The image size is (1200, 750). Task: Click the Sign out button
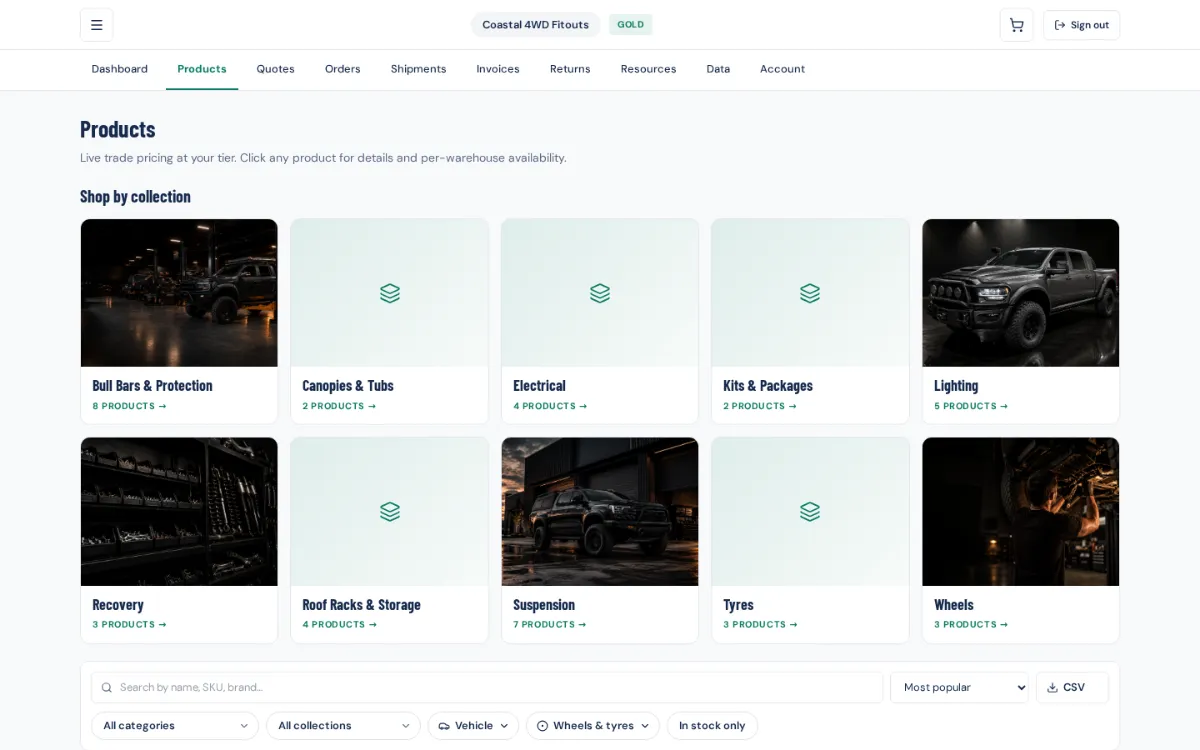1081,25
